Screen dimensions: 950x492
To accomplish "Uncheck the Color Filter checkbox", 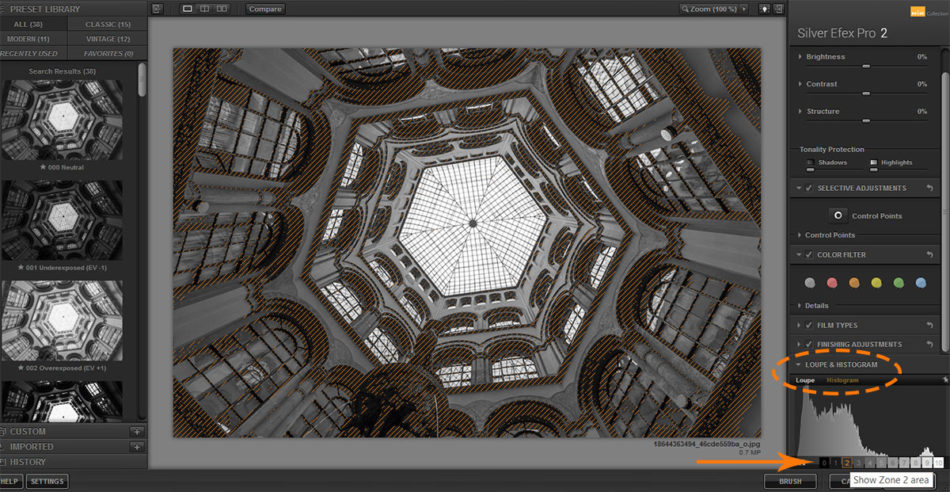I will 808,255.
